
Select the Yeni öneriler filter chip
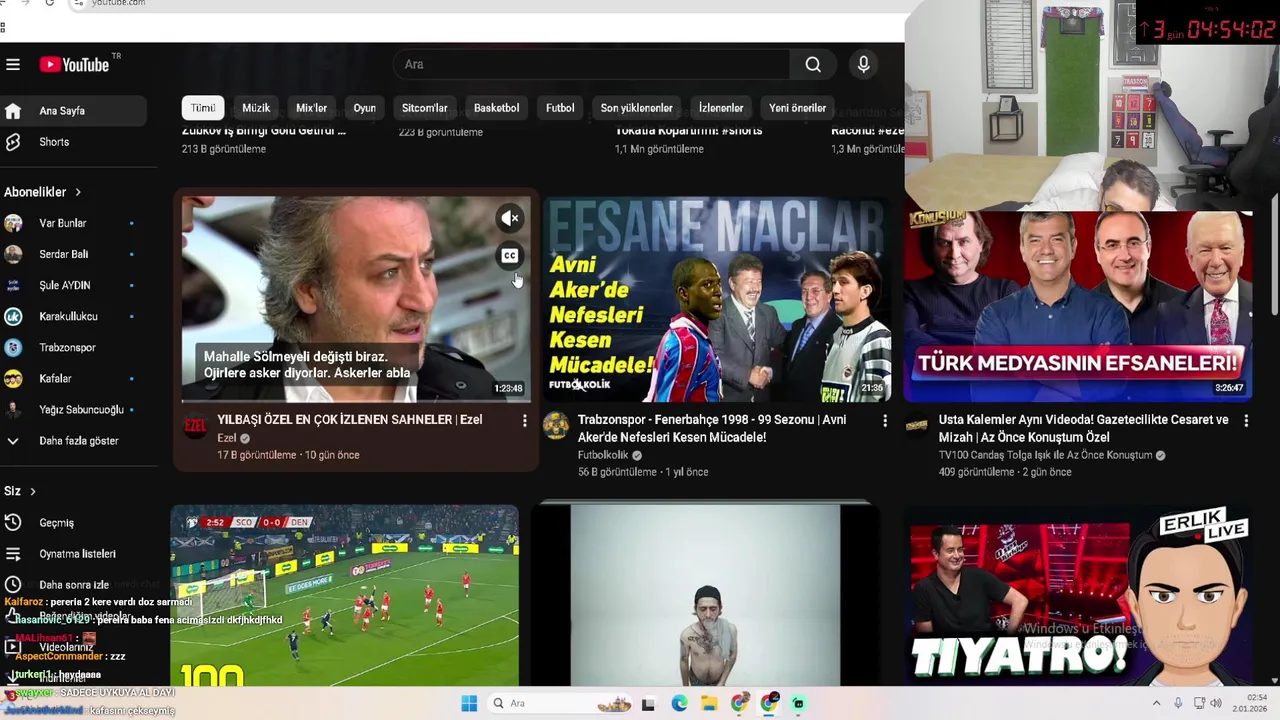tap(797, 108)
